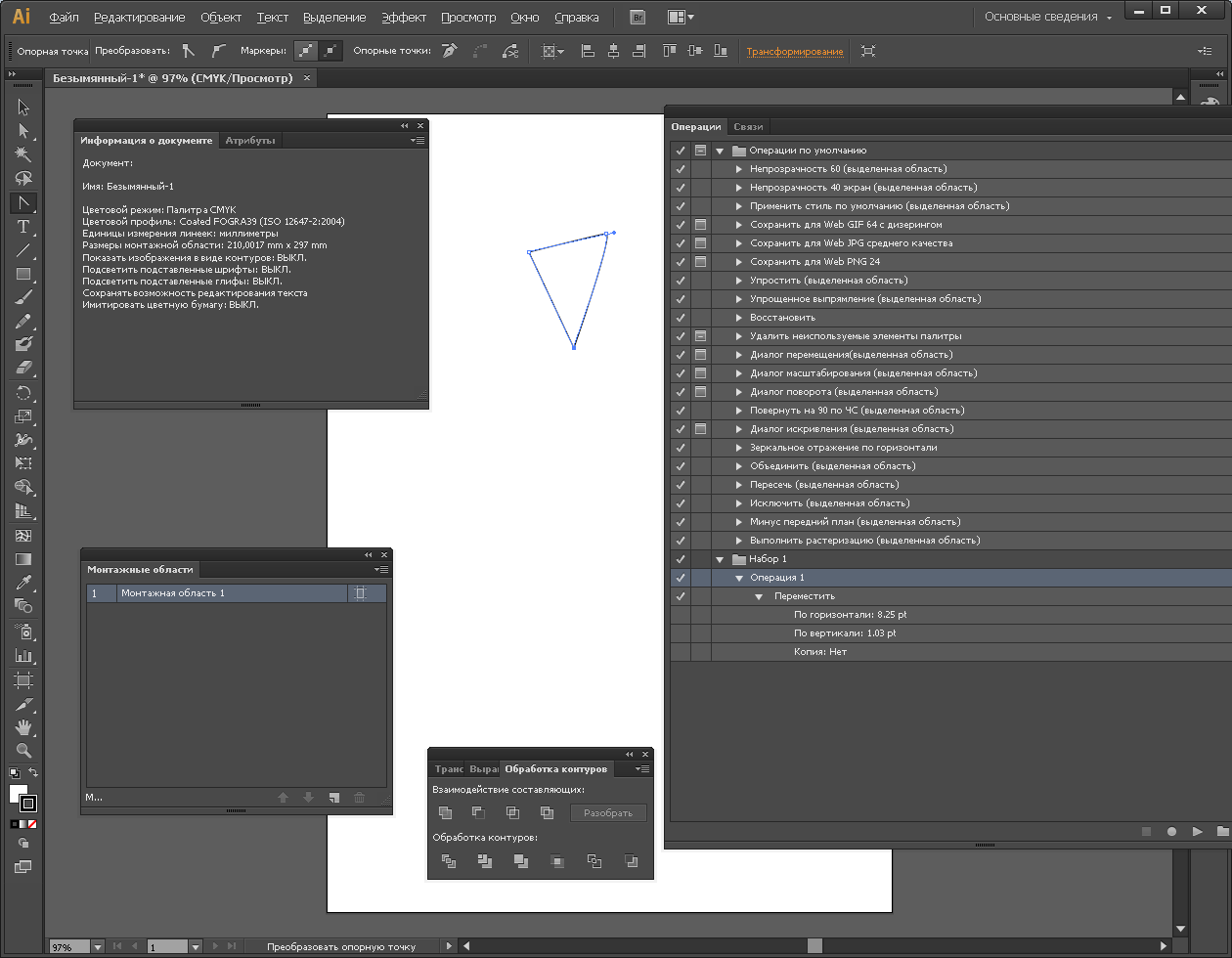
Task: Open the Файл menu
Action: (64, 18)
